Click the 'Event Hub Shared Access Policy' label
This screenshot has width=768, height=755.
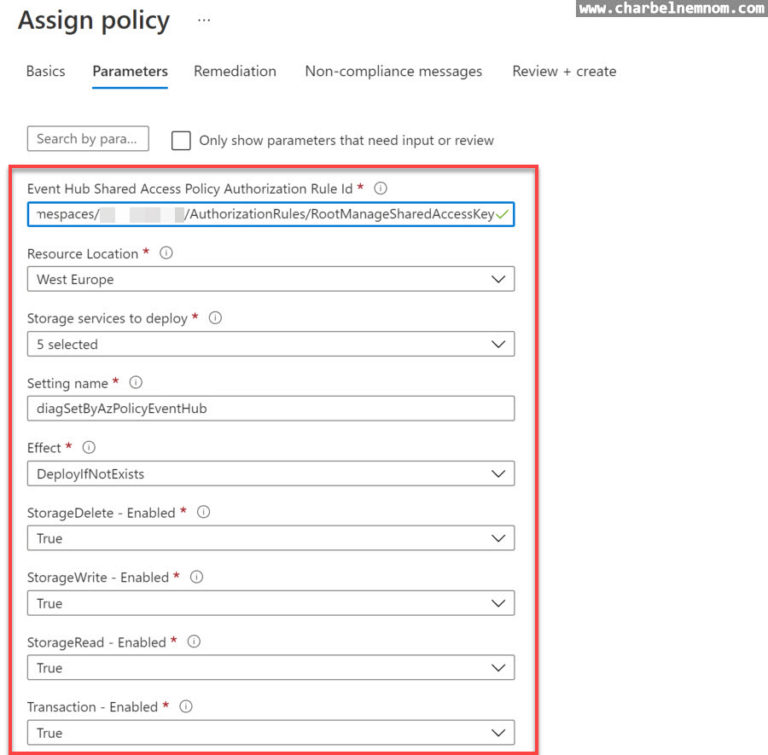tap(190, 189)
